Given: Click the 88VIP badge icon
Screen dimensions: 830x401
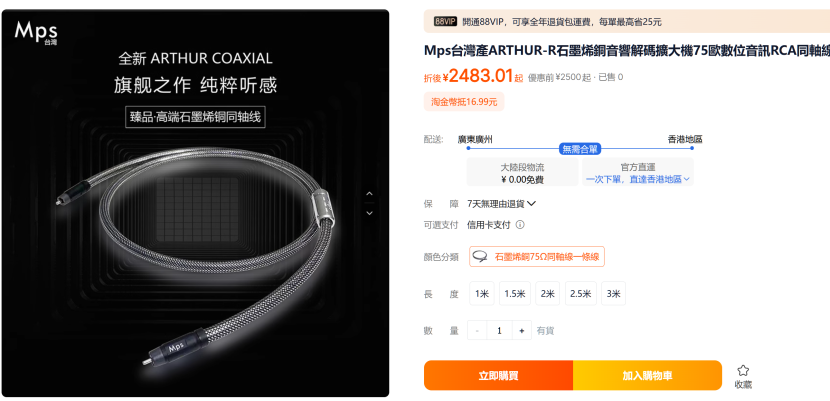Looking at the screenshot, I should pos(445,22).
